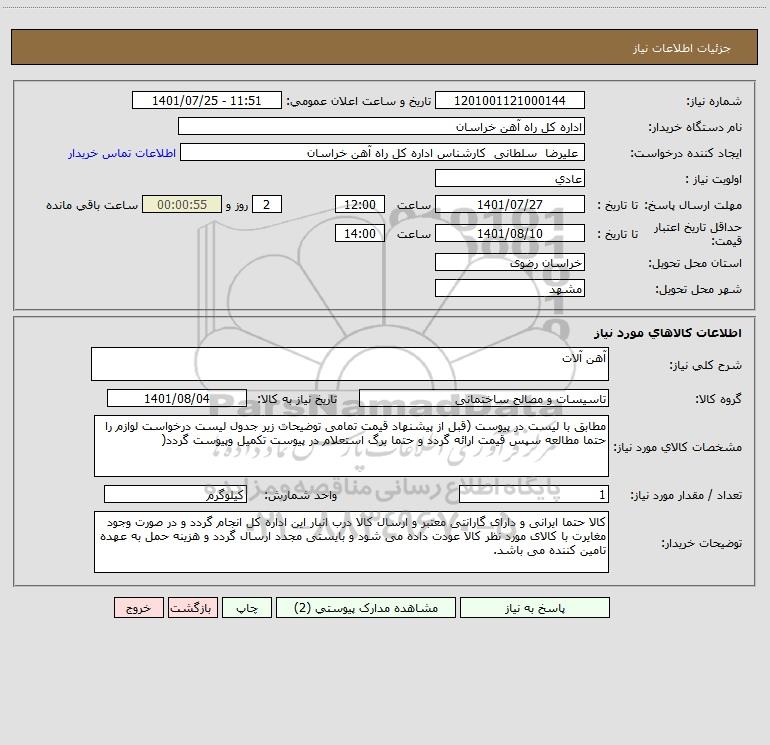This screenshot has width=770, height=745.
Task: Click buyer notes text box
Action: point(351,542)
